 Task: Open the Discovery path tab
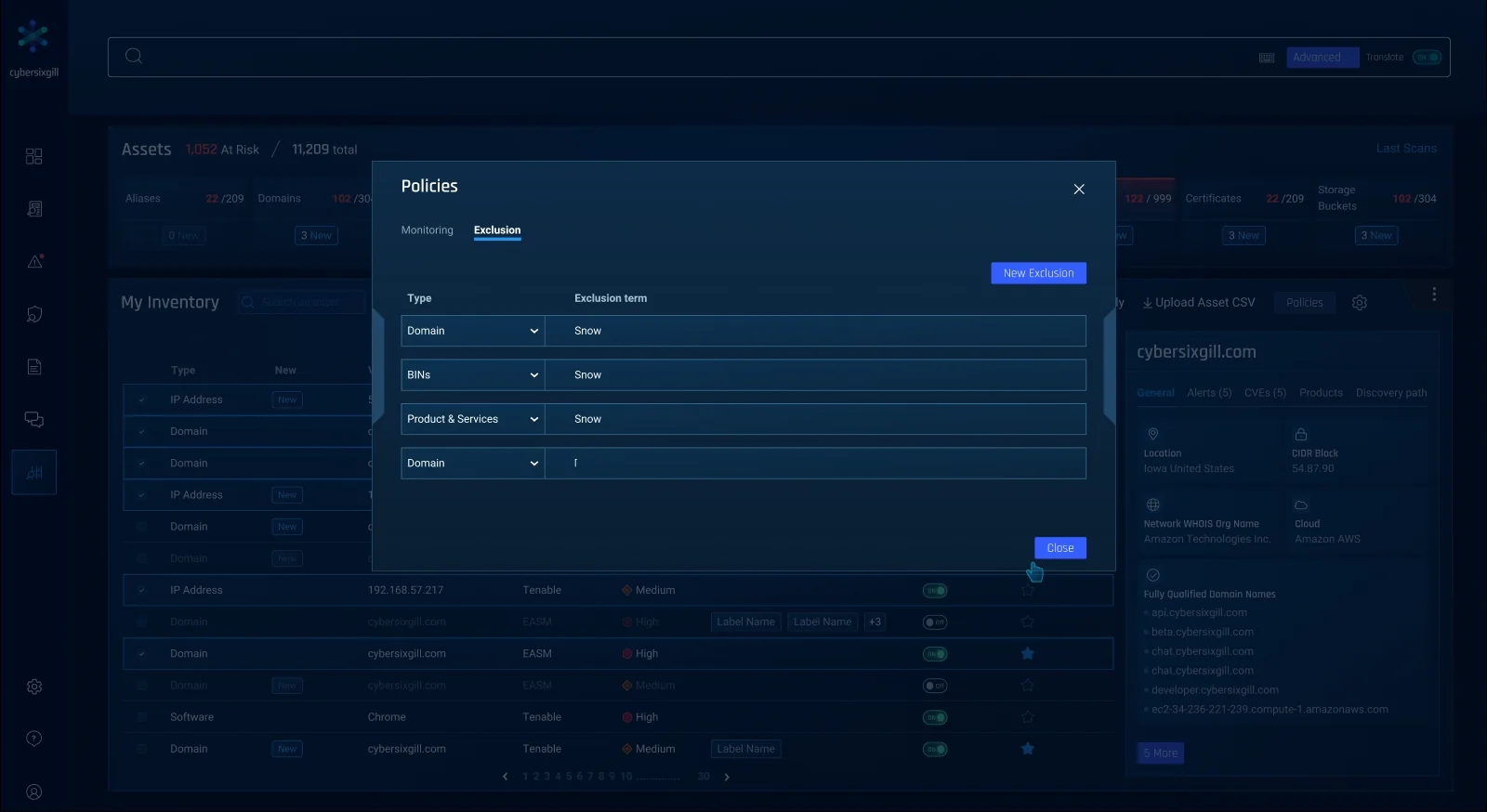(1391, 393)
